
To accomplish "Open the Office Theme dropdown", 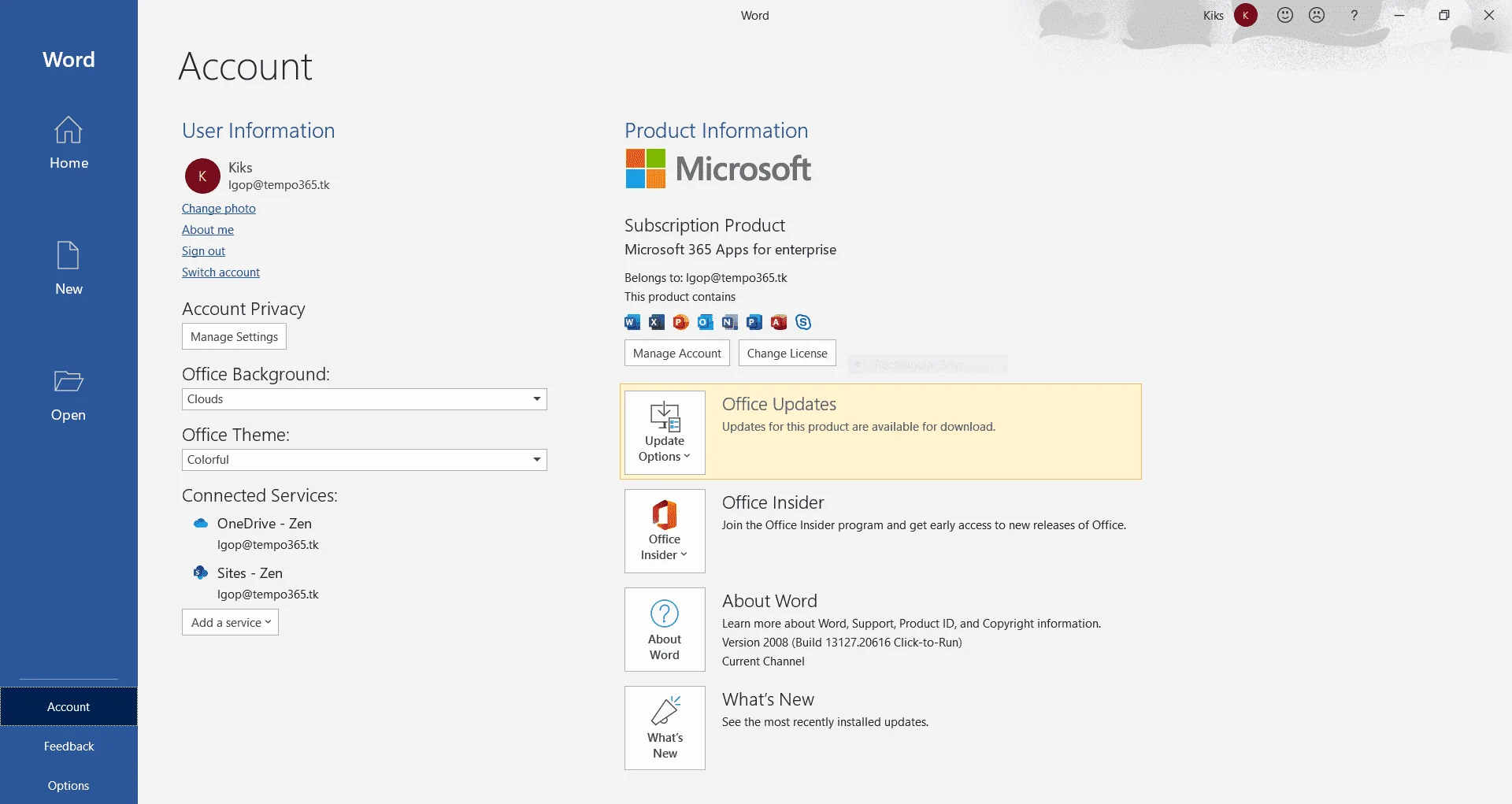I will point(364,460).
